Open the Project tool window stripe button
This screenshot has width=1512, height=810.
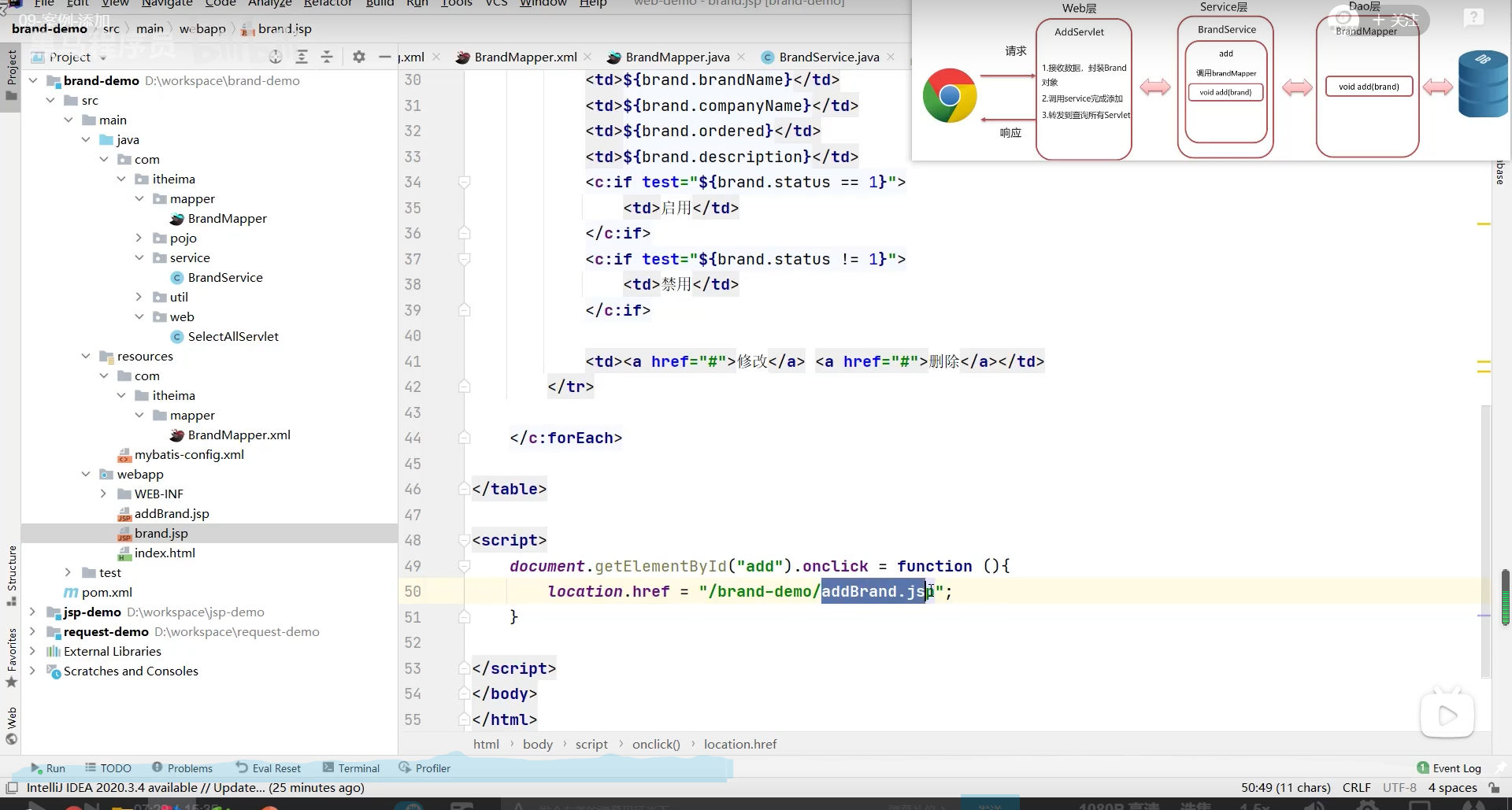[x=11, y=76]
